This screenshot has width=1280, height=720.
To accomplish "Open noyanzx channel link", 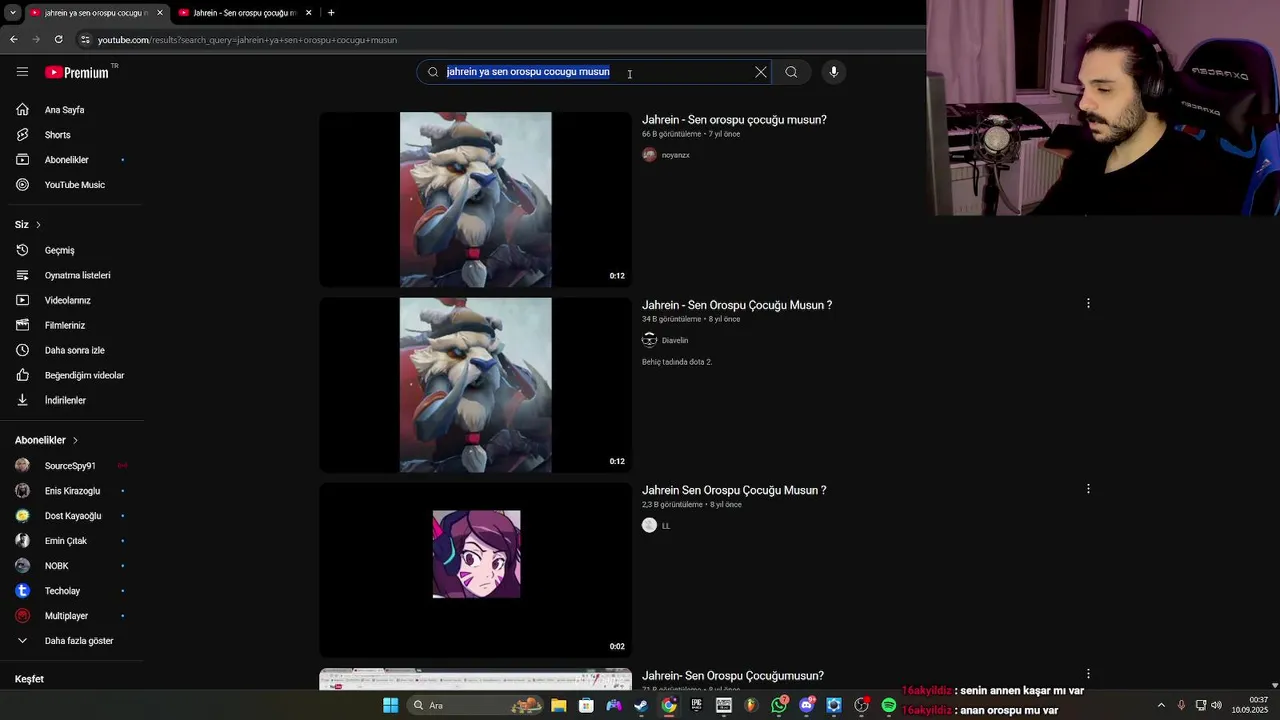I will [x=676, y=155].
